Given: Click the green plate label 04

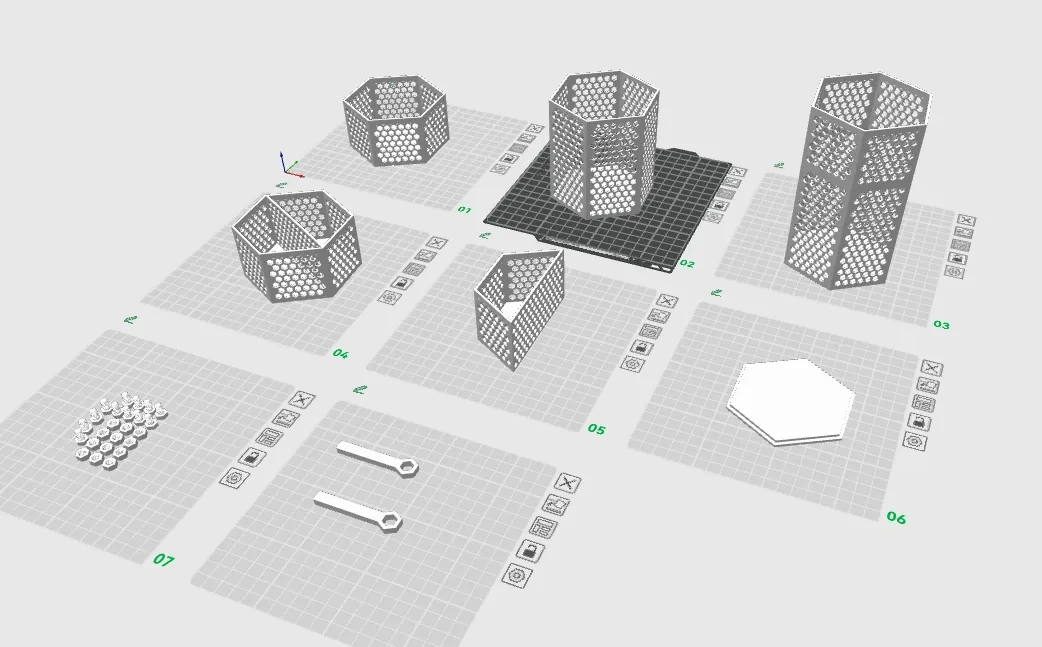Looking at the screenshot, I should click(x=340, y=353).
